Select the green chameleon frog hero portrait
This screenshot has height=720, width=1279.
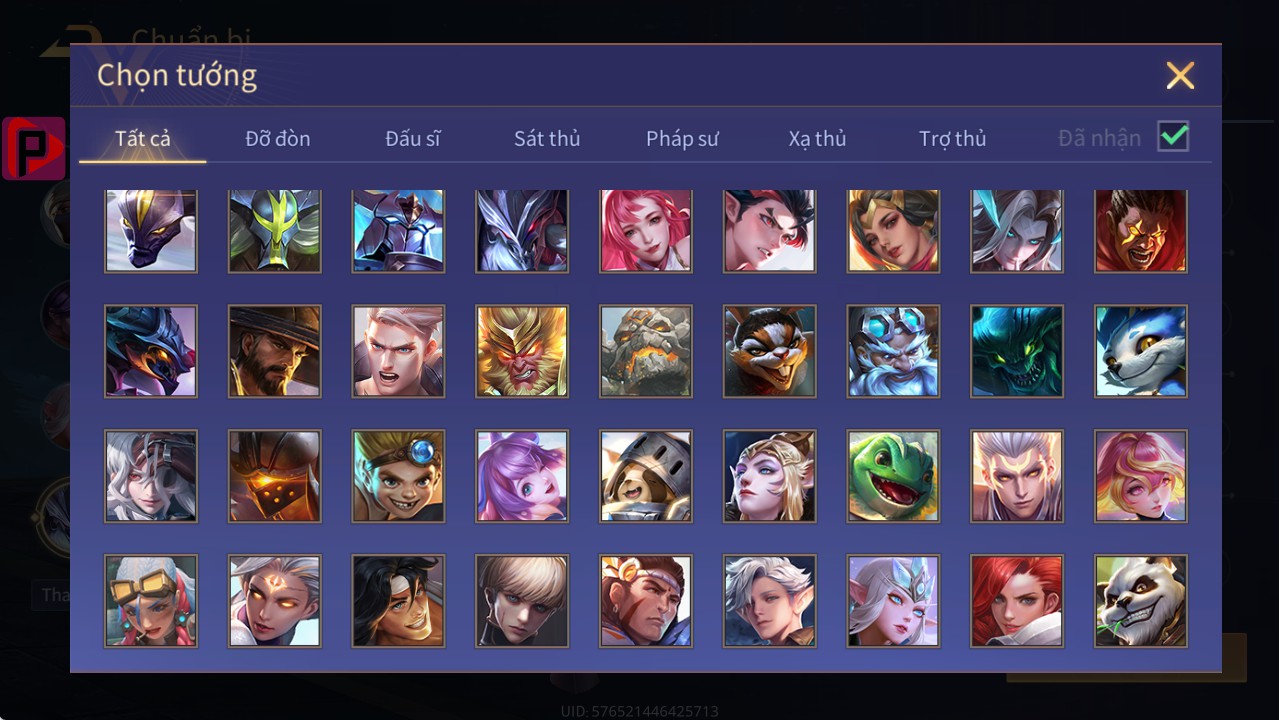coord(893,476)
